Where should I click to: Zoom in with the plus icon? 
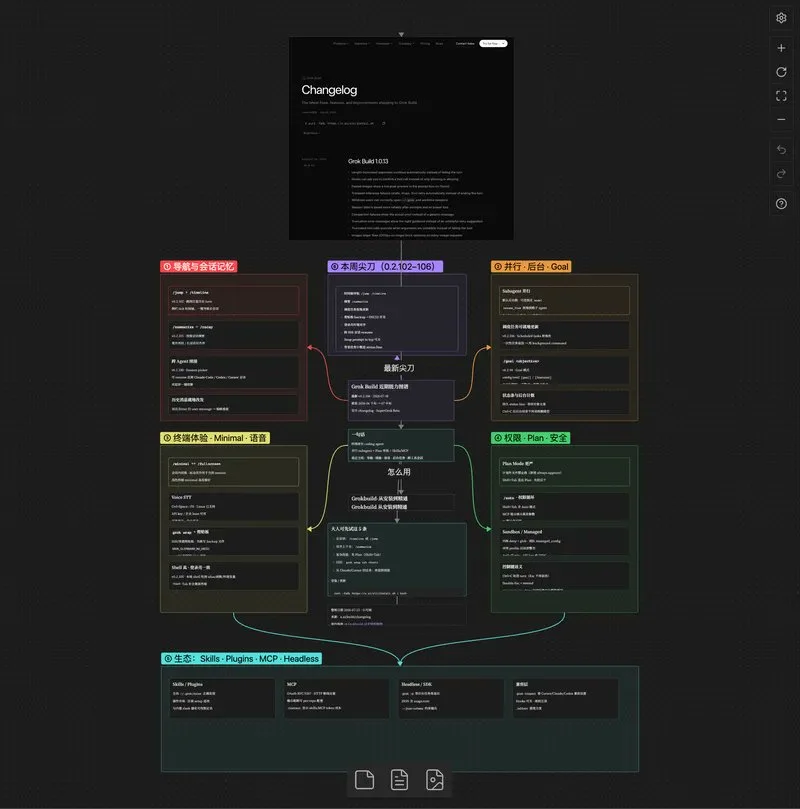click(781, 48)
